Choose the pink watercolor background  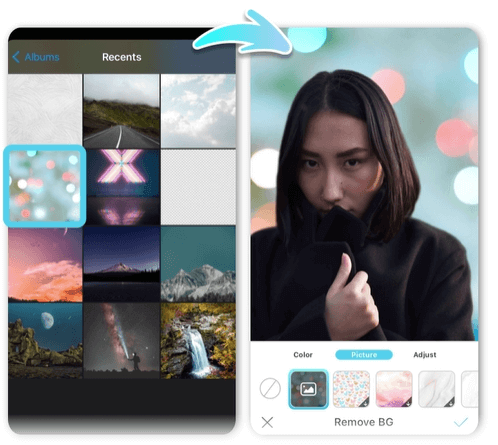click(394, 389)
